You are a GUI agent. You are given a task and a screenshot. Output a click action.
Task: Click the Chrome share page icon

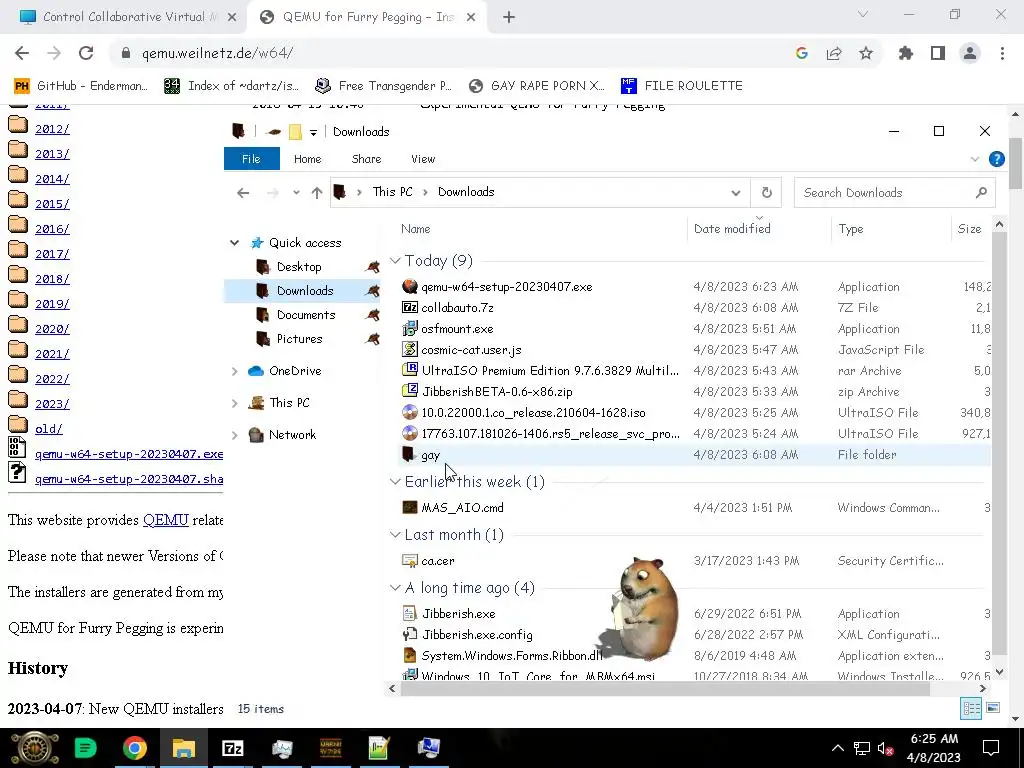834,53
